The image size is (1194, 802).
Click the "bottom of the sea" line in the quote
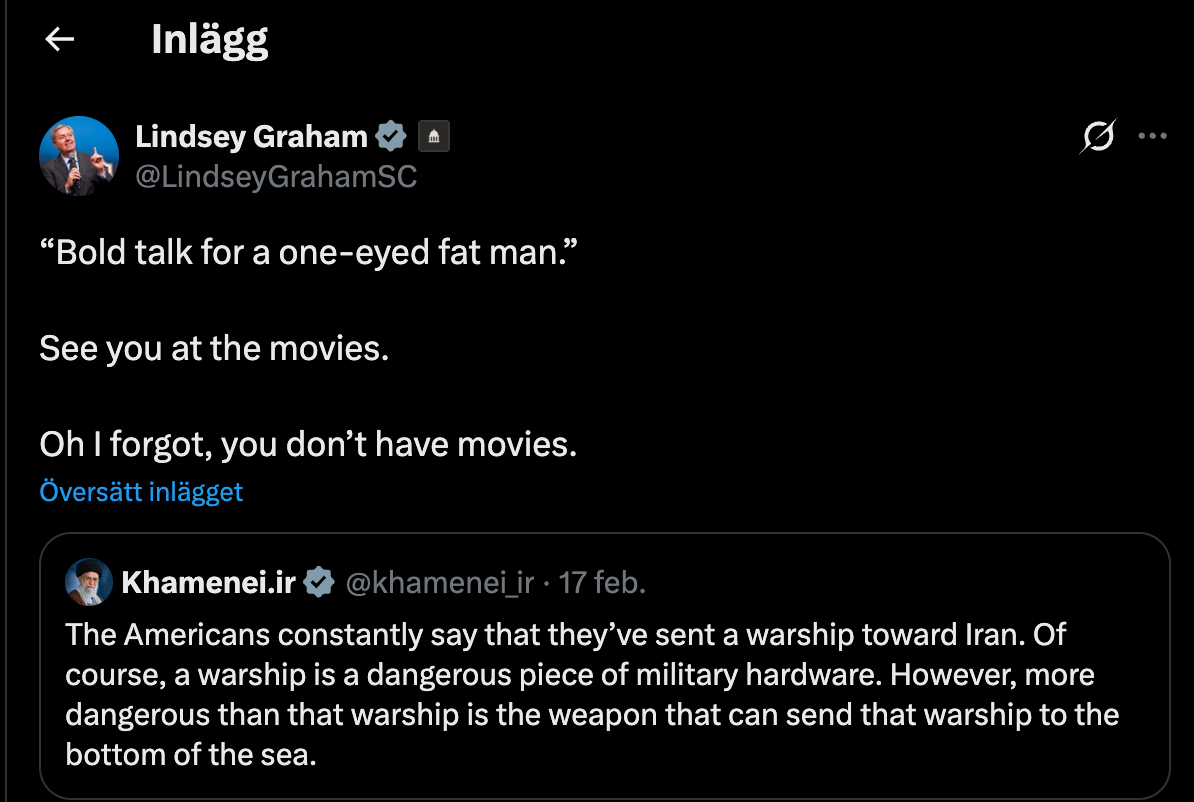191,754
